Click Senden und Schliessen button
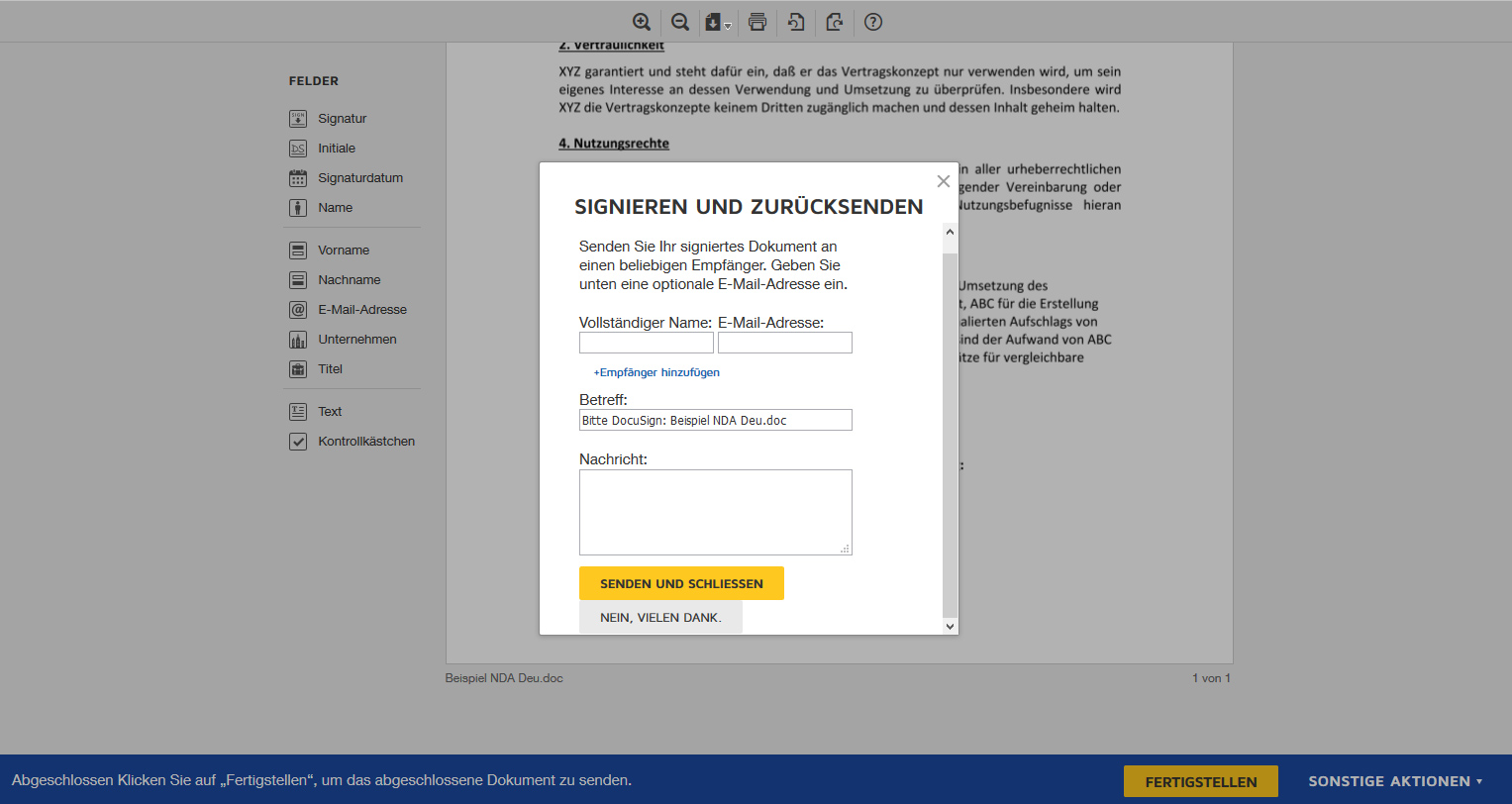This screenshot has height=804, width=1512. pyautogui.click(x=681, y=583)
